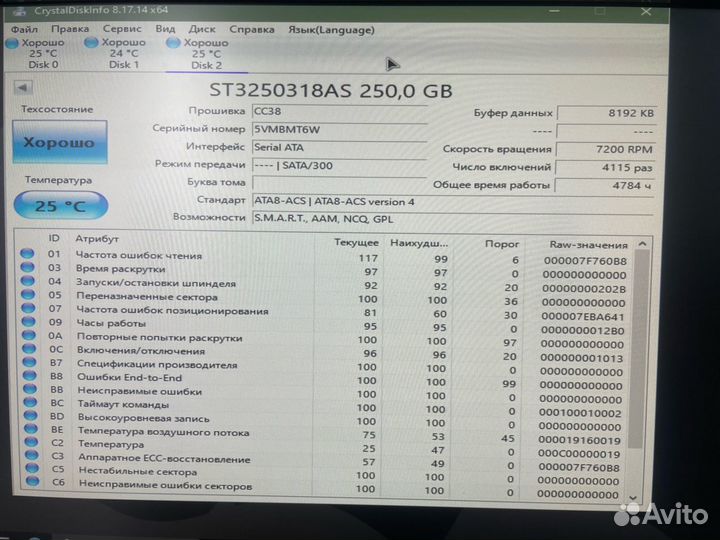The width and height of the screenshot is (720, 540).
Task: Click the SMART list scrollbar thumb
Action: pos(636,349)
